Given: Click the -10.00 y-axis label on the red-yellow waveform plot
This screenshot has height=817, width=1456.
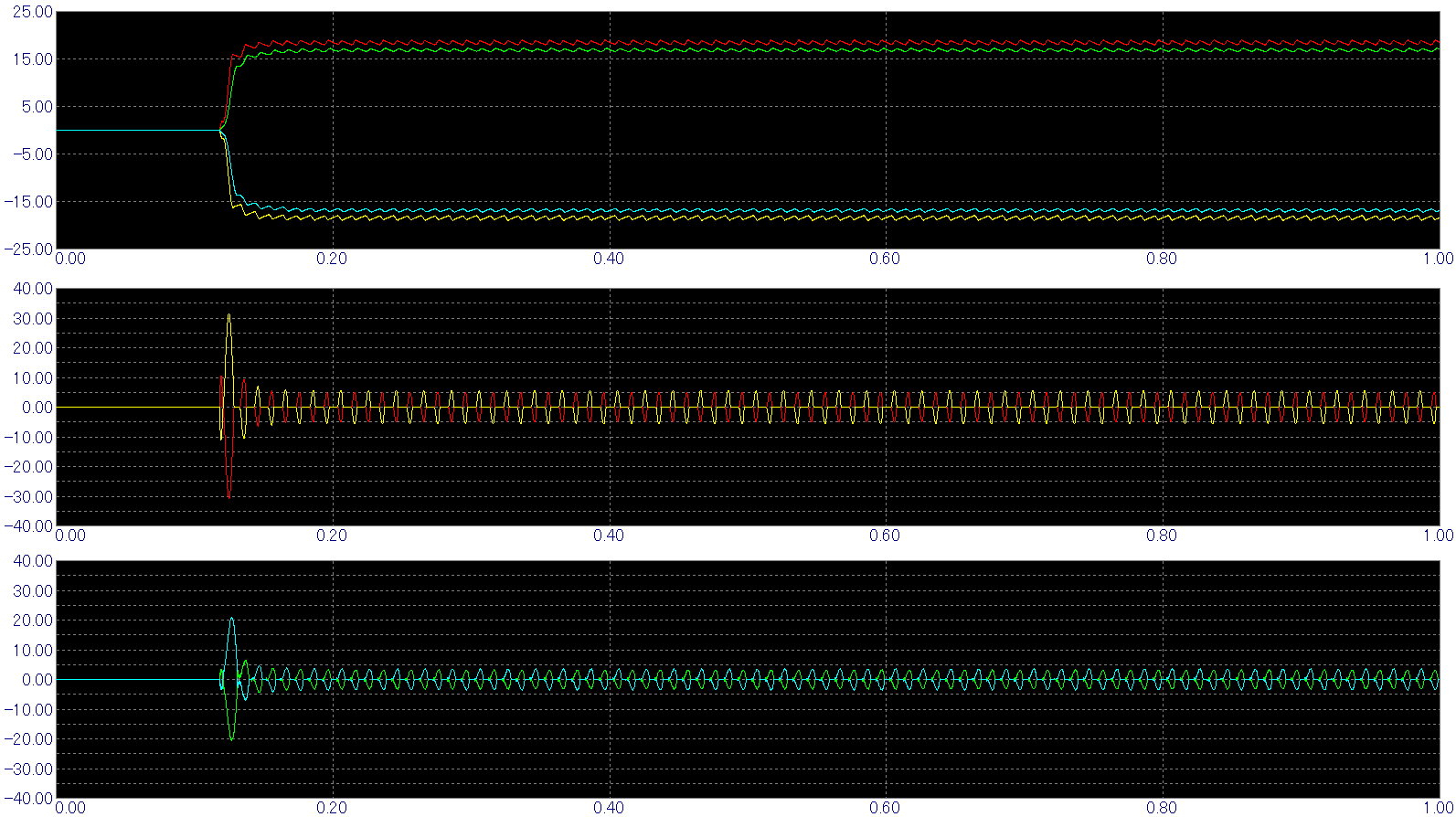Looking at the screenshot, I should pyautogui.click(x=28, y=438).
